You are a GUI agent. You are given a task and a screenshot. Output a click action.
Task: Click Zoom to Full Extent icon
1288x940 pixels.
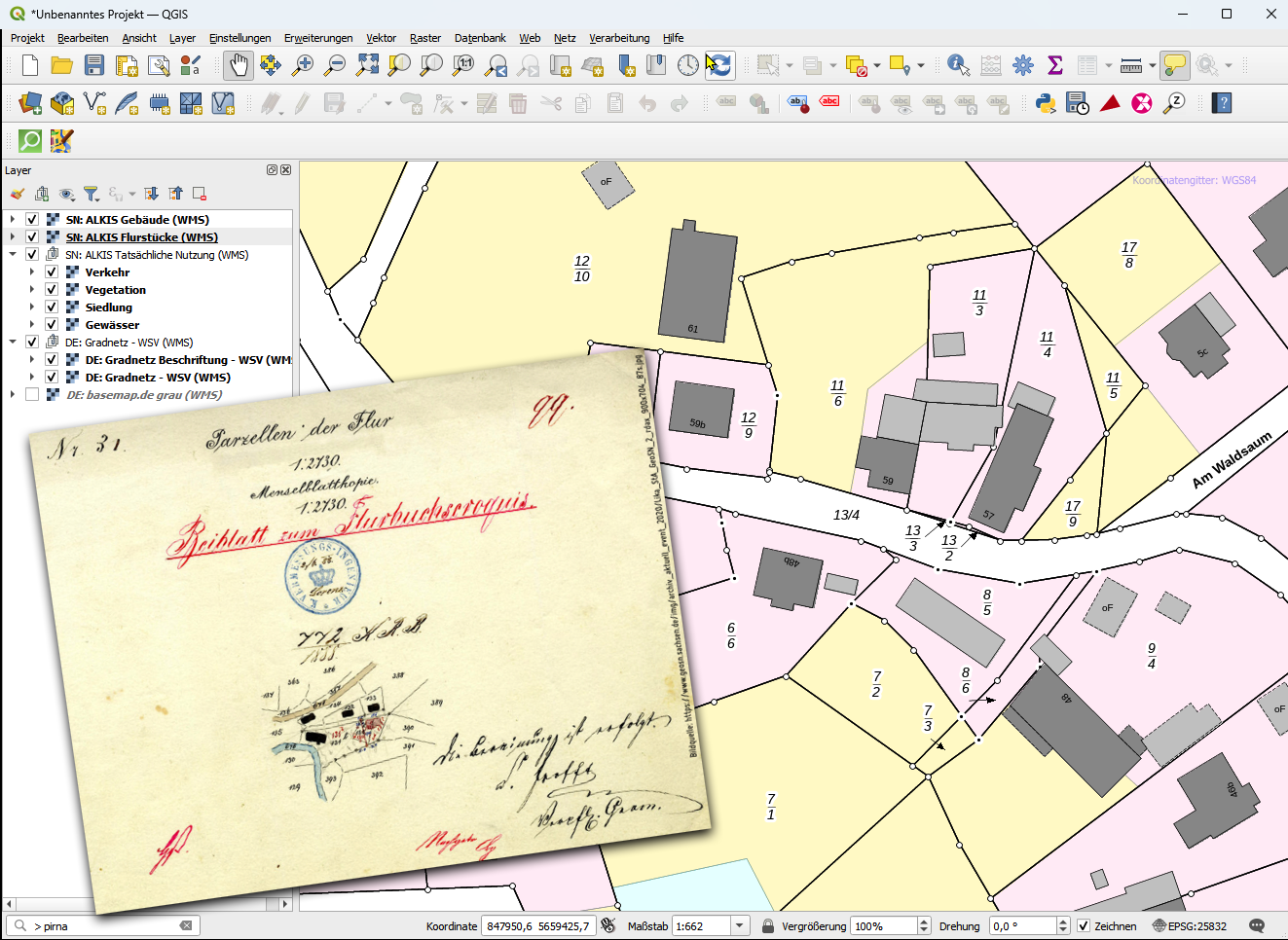click(367, 65)
